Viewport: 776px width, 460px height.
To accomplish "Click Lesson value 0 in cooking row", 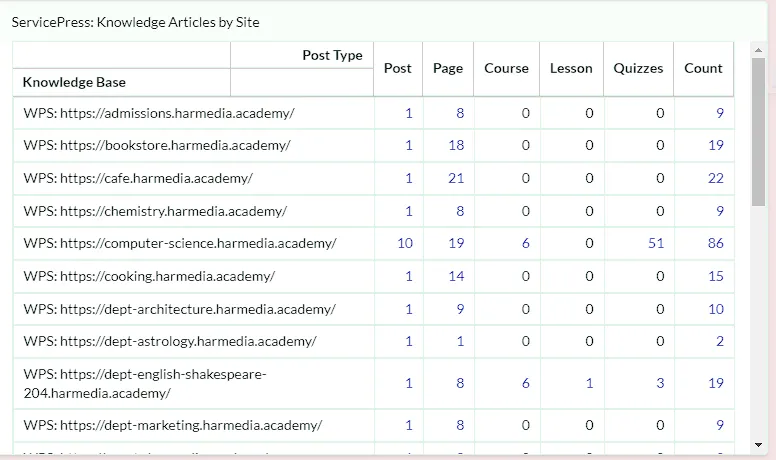I will (589, 276).
